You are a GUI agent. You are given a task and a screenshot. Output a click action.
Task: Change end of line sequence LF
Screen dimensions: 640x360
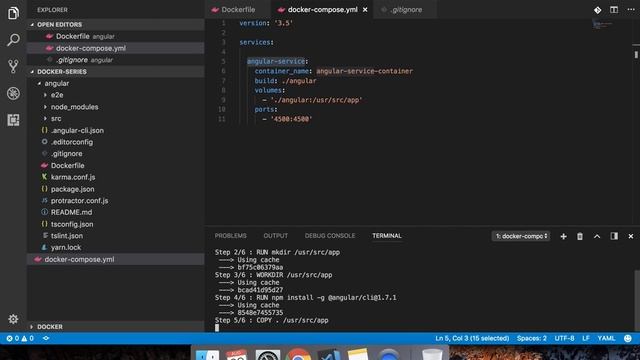click(x=586, y=338)
